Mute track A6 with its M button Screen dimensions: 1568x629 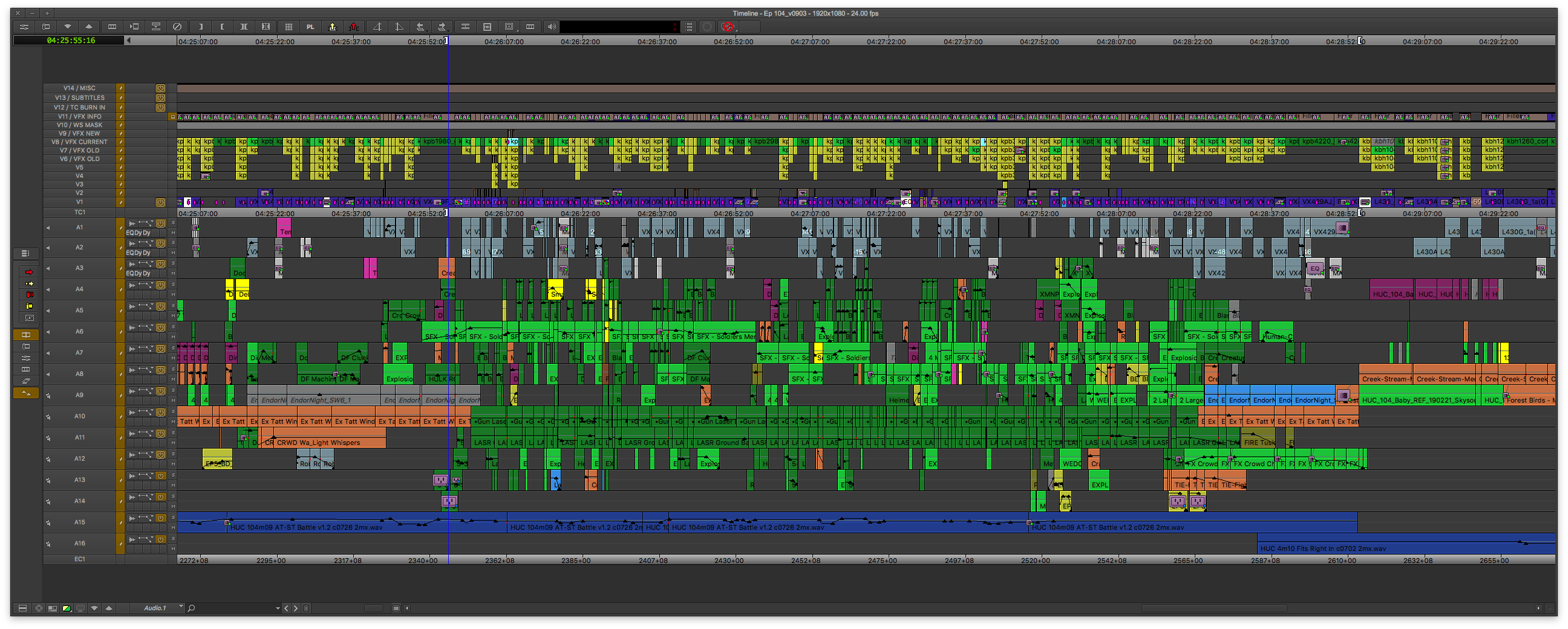click(x=173, y=336)
